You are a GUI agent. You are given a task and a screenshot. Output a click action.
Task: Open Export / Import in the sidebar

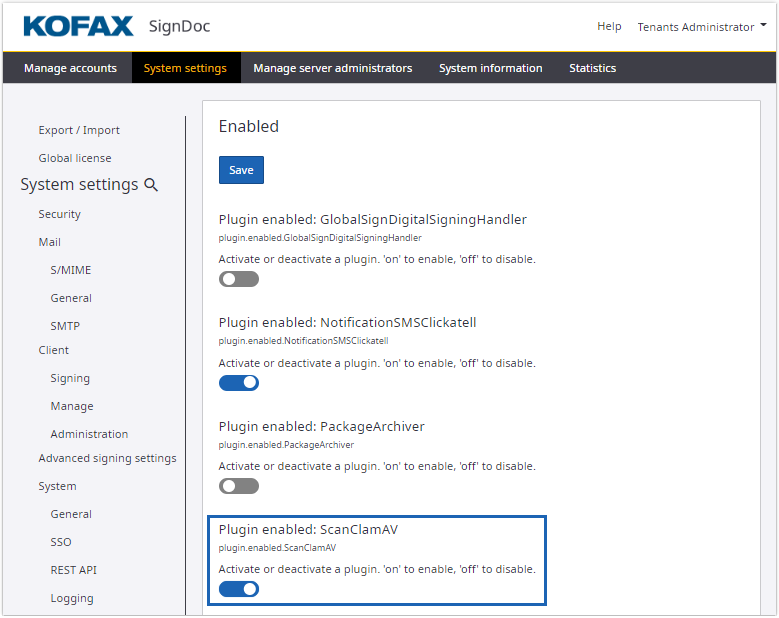79,130
